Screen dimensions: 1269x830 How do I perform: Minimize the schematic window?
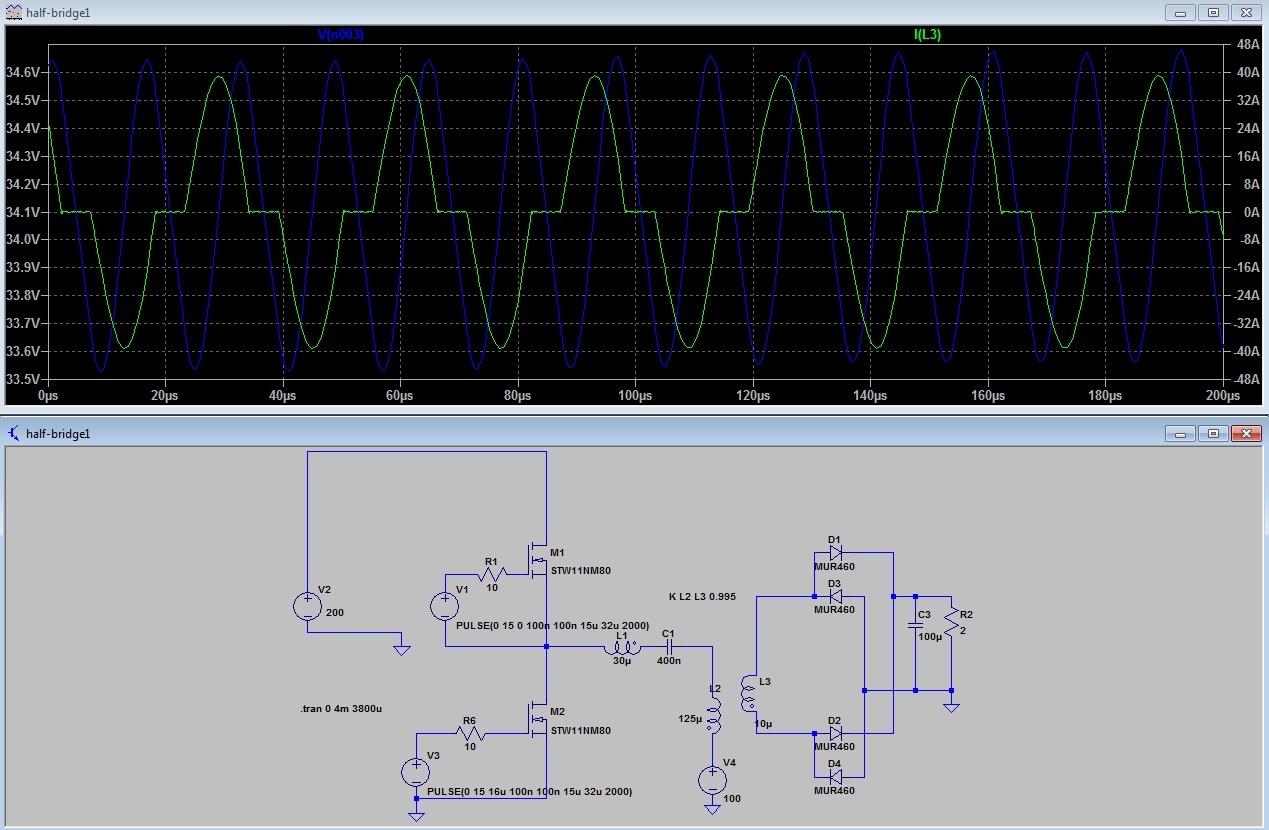1180,433
